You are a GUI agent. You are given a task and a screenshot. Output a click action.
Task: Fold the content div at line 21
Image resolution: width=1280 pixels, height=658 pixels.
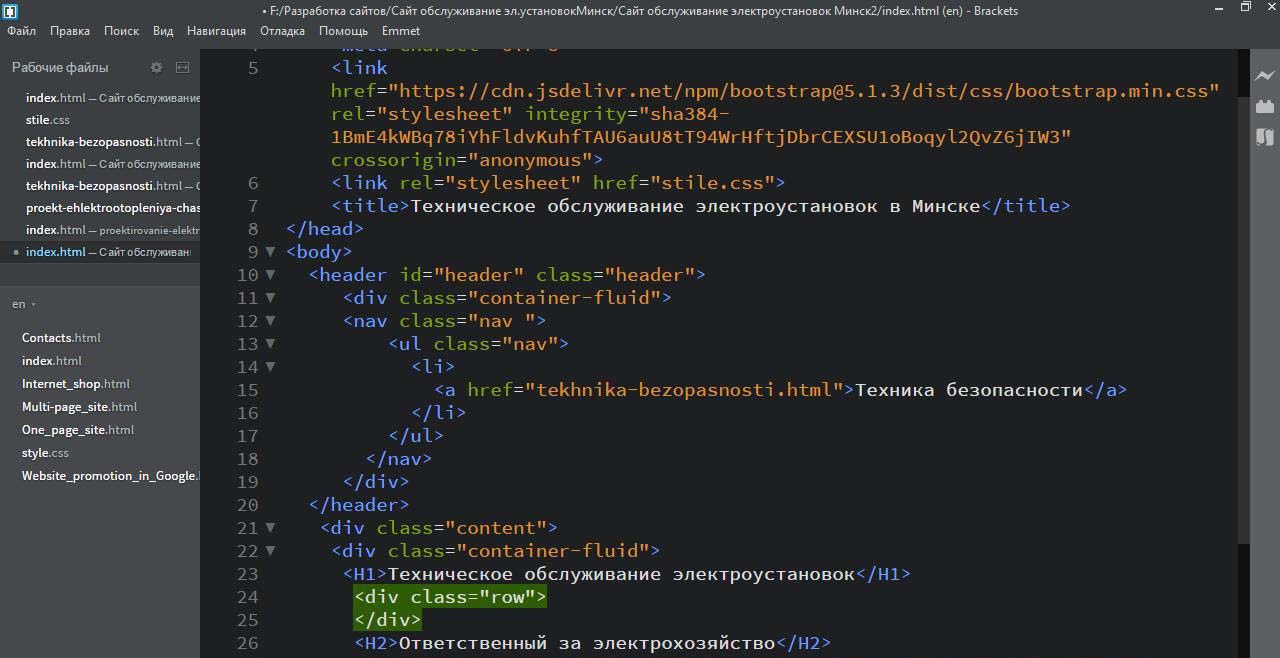click(270, 528)
